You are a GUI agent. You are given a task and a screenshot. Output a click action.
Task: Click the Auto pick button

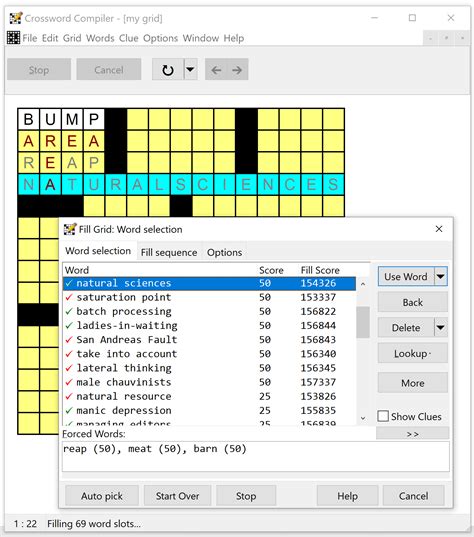point(102,496)
